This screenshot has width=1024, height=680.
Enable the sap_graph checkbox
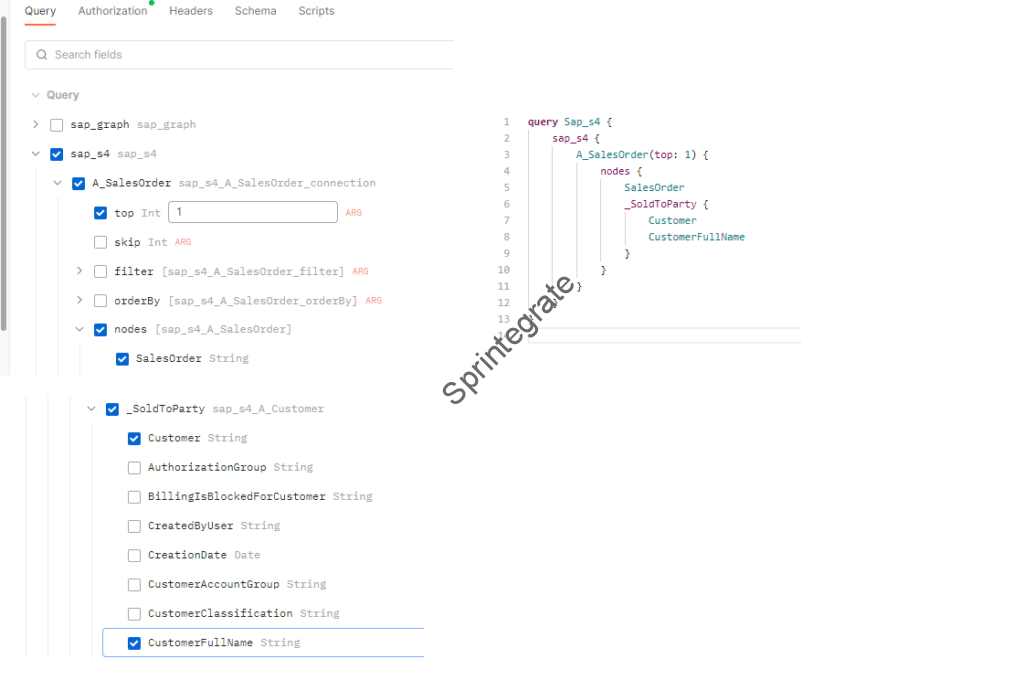tap(57, 125)
